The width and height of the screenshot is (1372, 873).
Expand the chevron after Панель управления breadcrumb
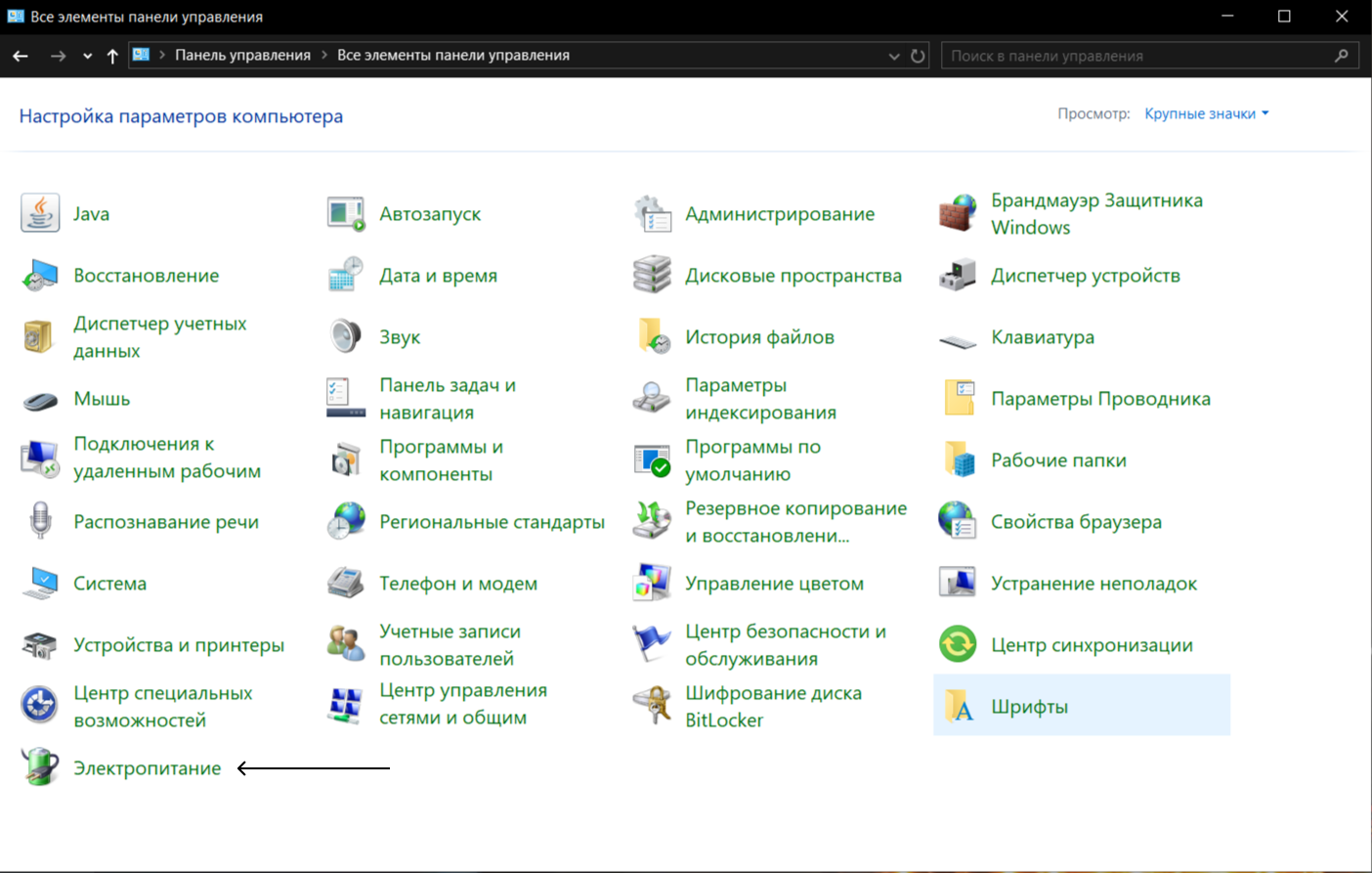[x=324, y=56]
